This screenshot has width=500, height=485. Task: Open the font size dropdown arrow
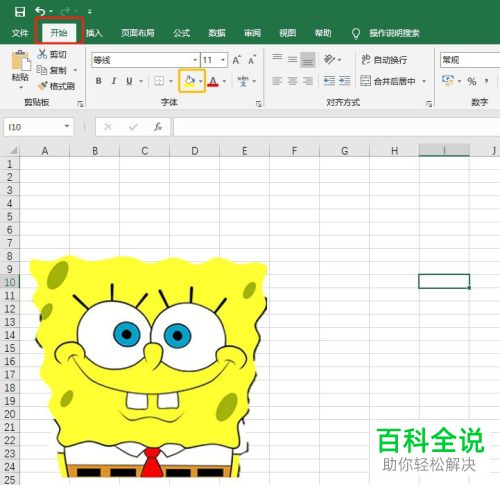[x=223, y=60]
